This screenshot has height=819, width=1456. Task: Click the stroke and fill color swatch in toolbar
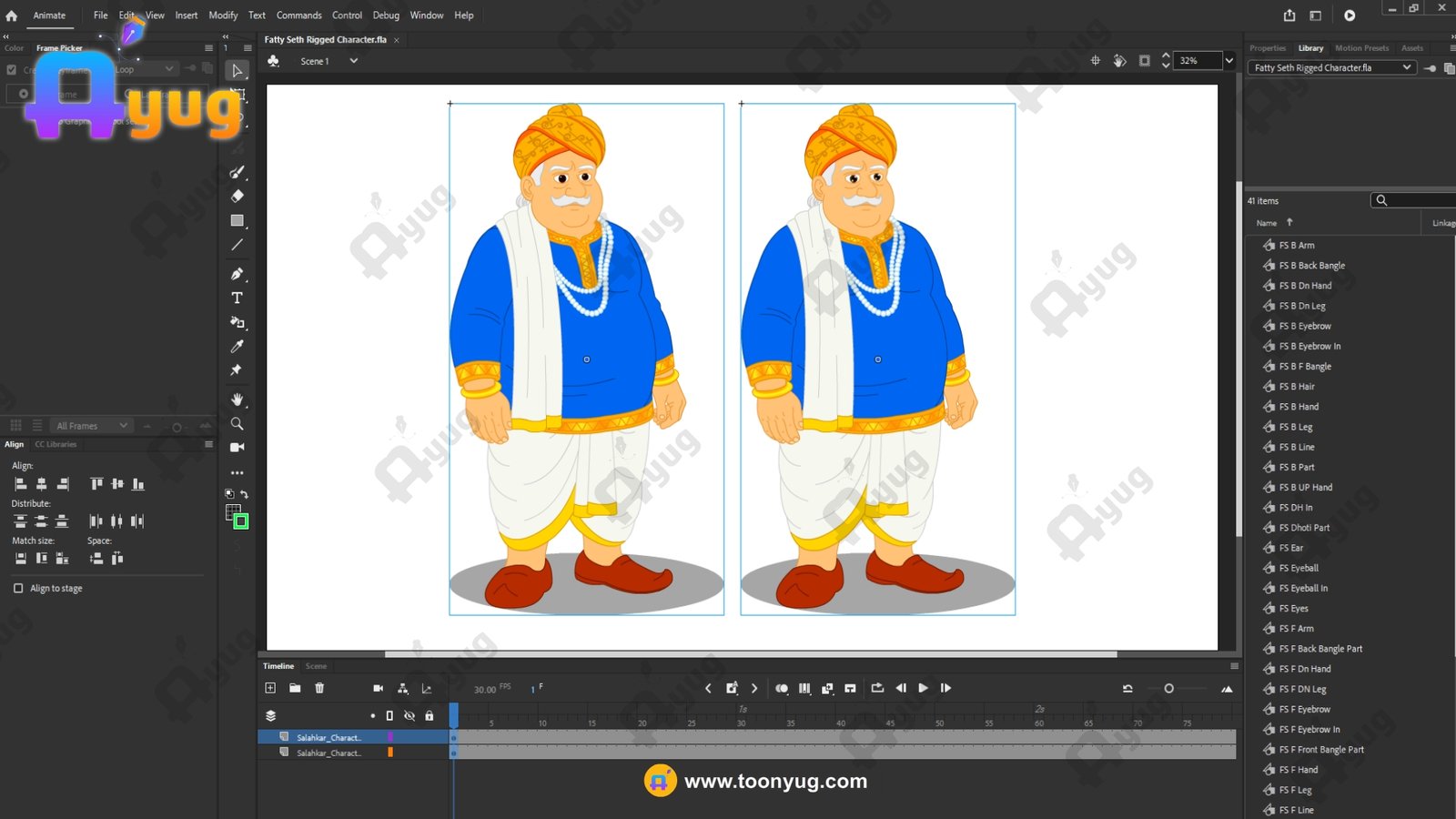pyautogui.click(x=237, y=517)
